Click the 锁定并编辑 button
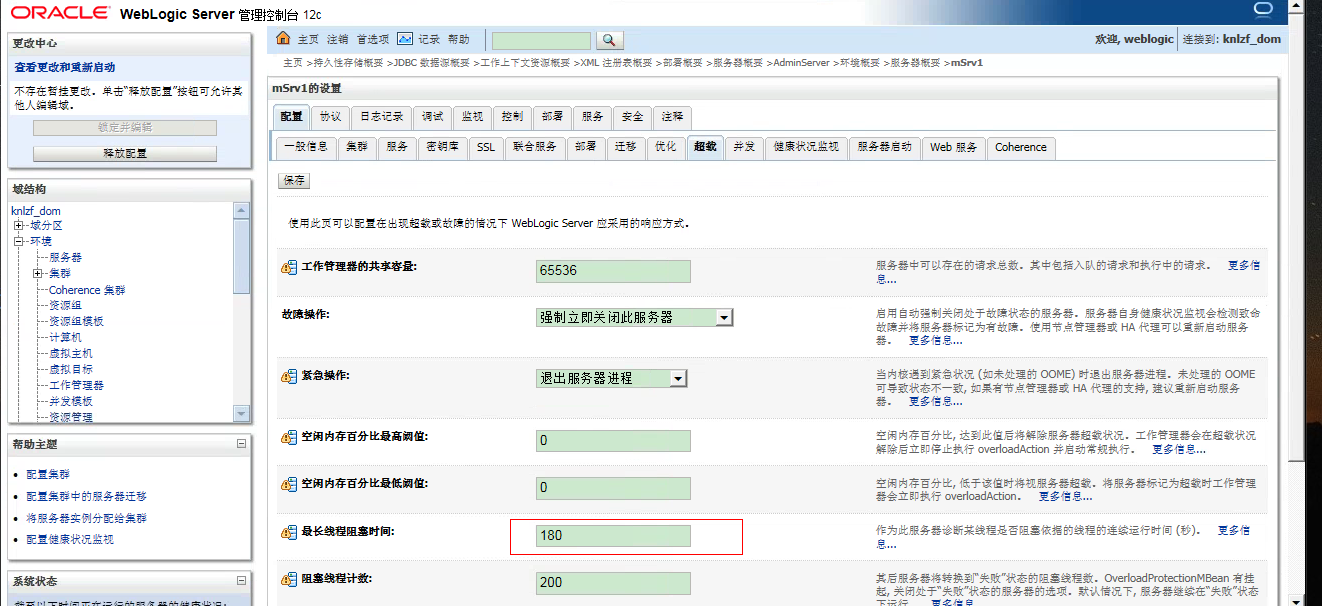Image resolution: width=1322 pixels, height=606 pixels. click(125, 128)
